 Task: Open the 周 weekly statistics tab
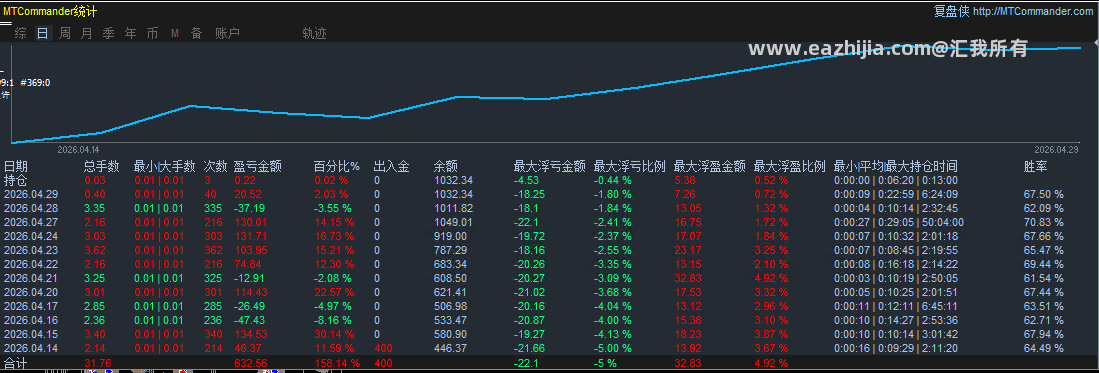click(64, 33)
